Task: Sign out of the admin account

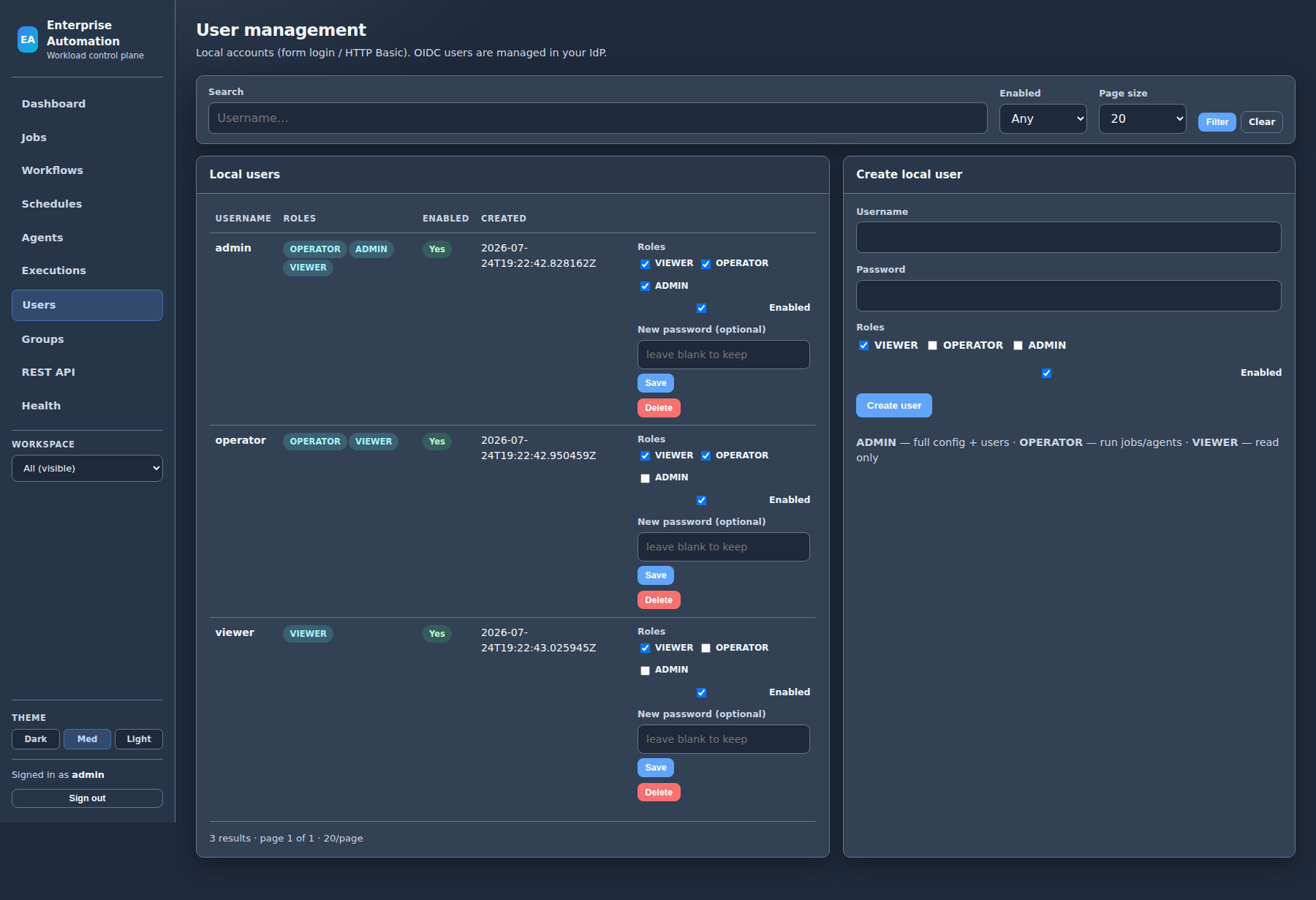Action: pos(87,798)
